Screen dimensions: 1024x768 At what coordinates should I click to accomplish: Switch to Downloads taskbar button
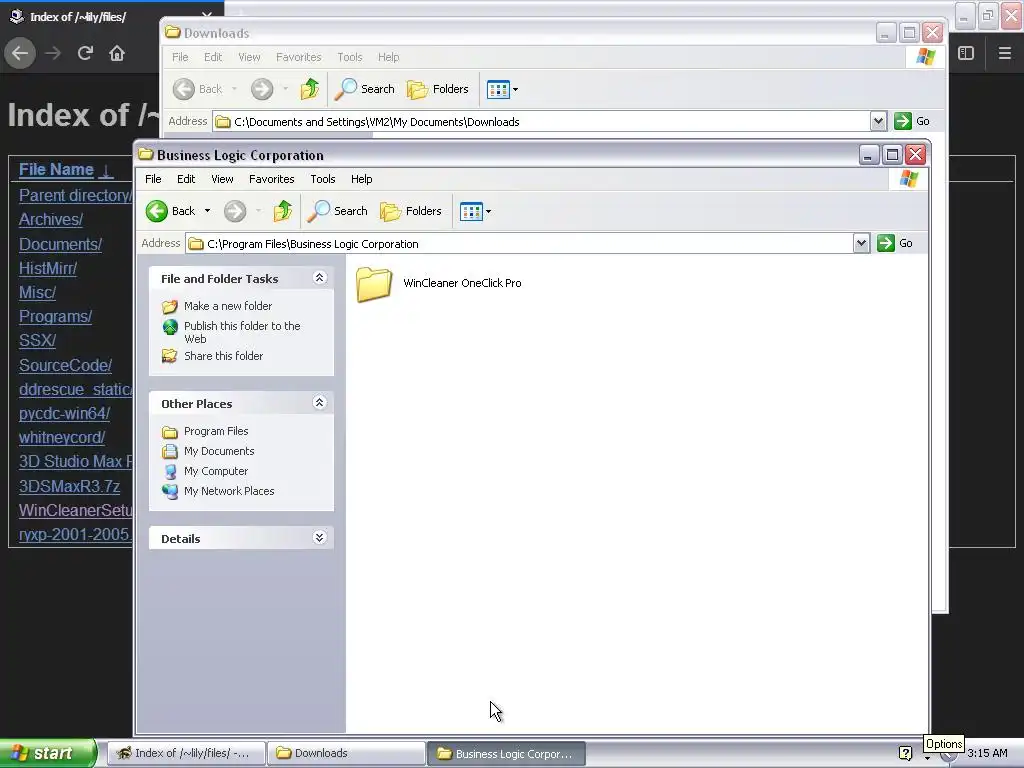[346, 754]
